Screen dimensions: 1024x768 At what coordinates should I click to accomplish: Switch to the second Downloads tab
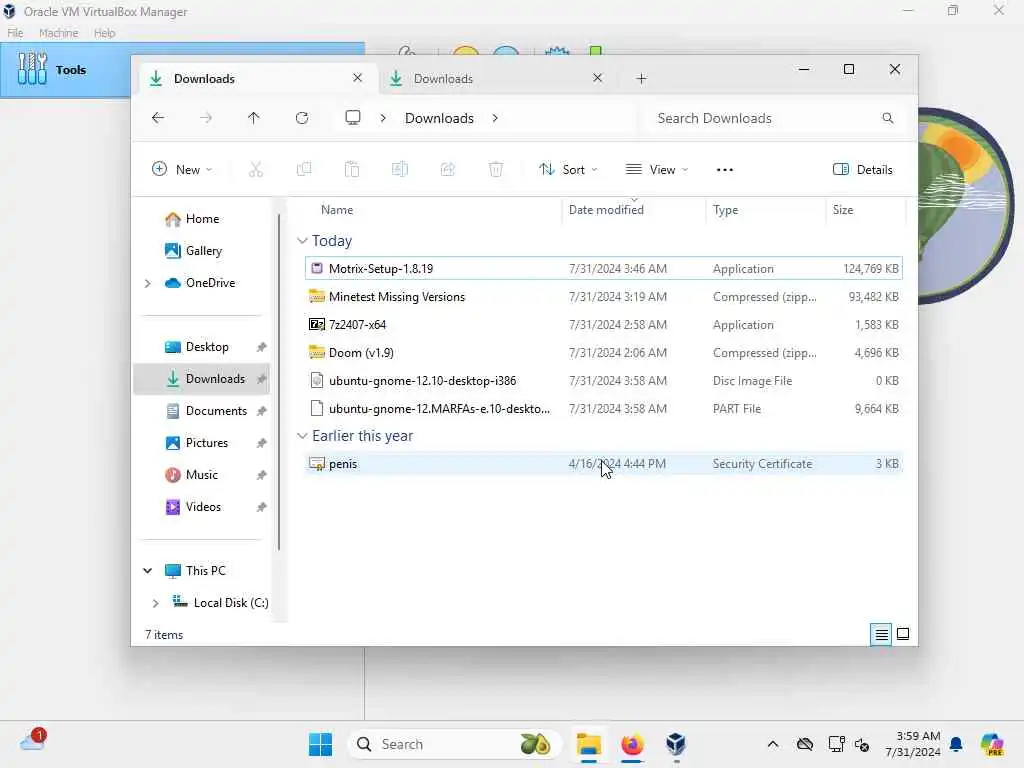click(496, 78)
